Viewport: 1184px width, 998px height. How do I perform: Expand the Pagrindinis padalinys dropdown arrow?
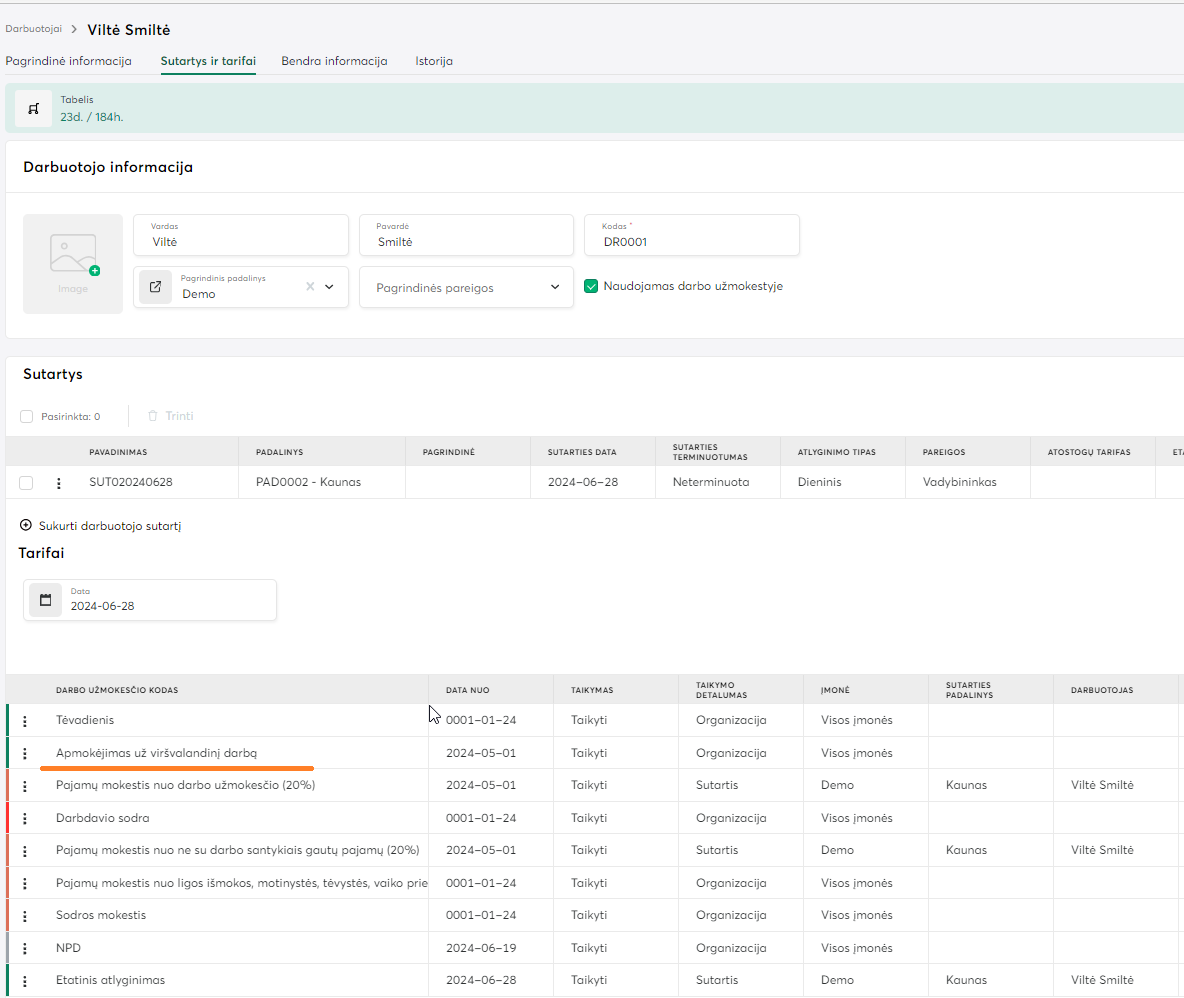[330, 287]
